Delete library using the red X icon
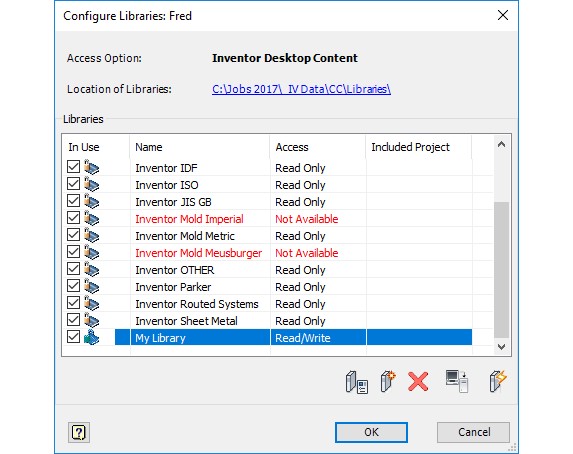The height and width of the screenshot is (454, 573). pos(418,382)
